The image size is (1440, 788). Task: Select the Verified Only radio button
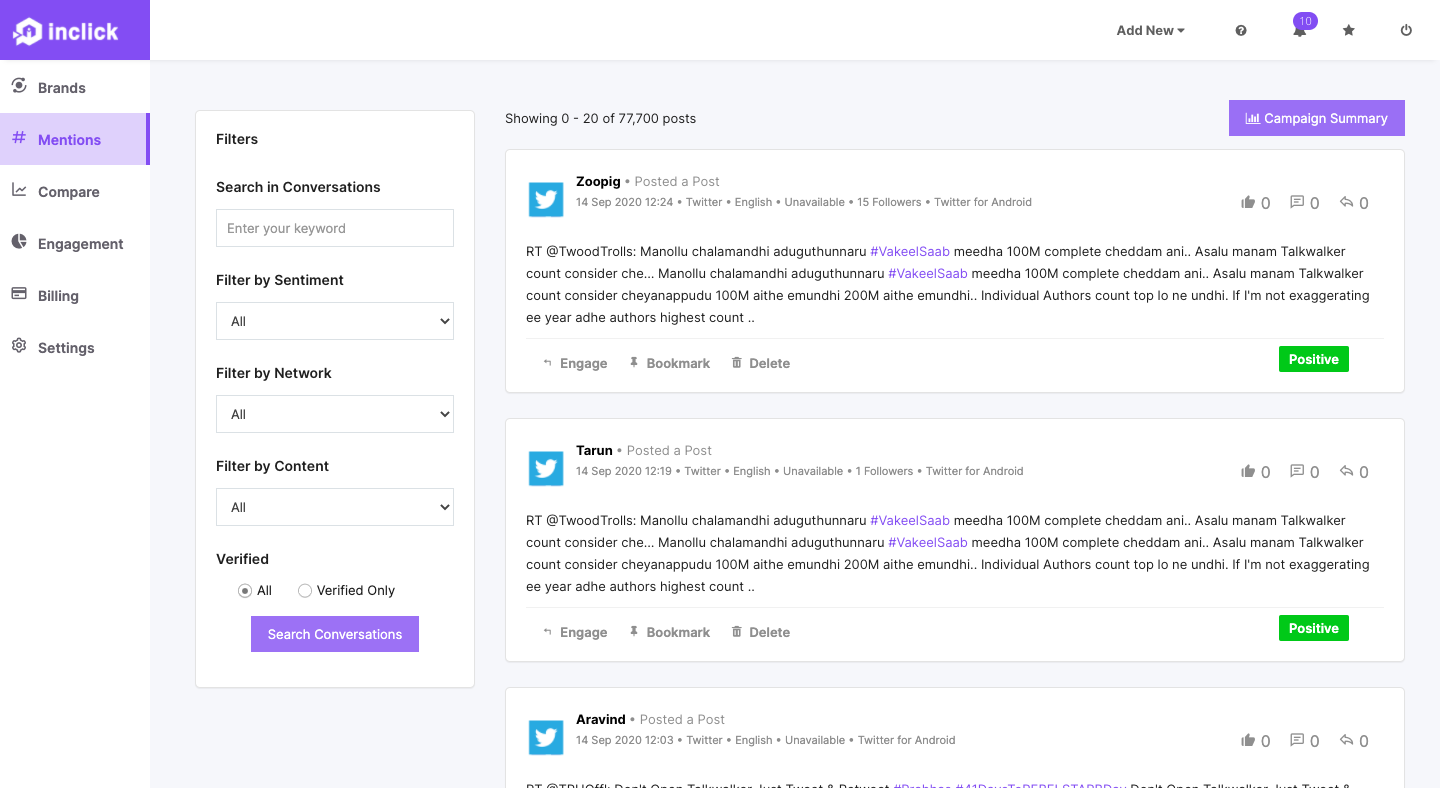[305, 591]
